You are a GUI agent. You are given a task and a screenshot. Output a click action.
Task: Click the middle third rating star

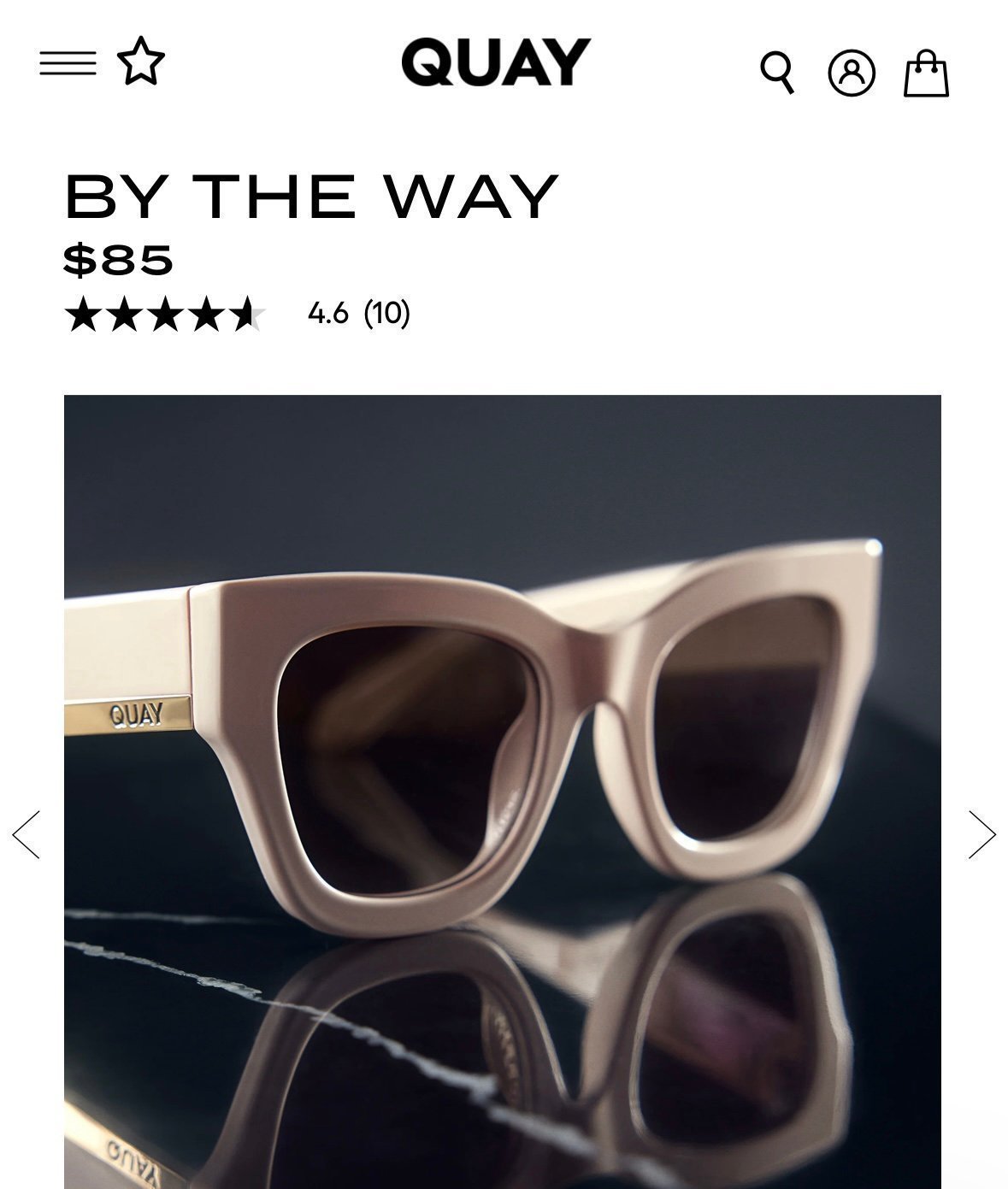pos(165,314)
